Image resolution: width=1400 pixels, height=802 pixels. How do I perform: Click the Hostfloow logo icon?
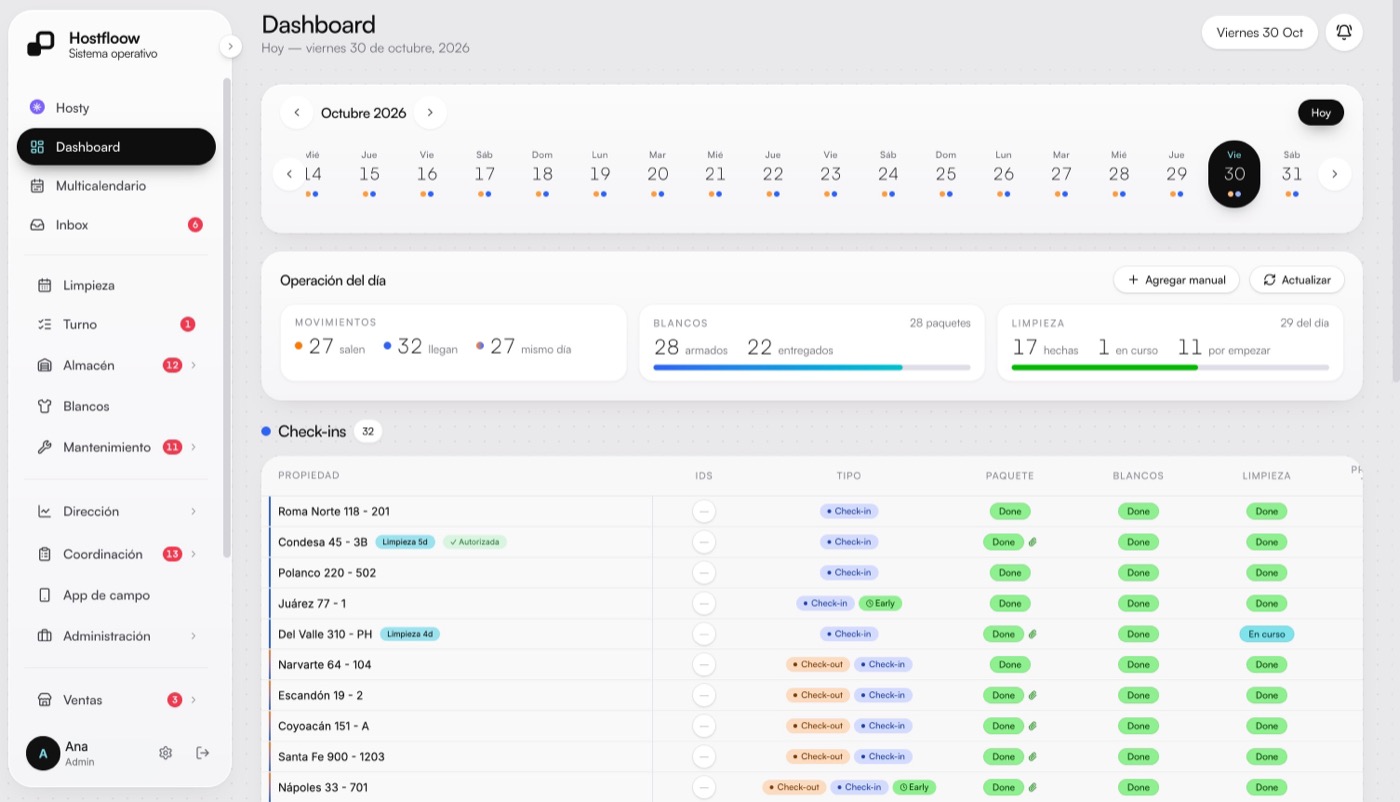coord(41,44)
